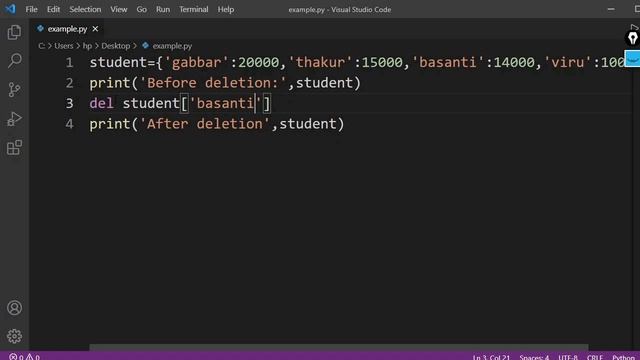The width and height of the screenshot is (640, 360).
Task: Open the Run and Debug view
Action: 14,119
